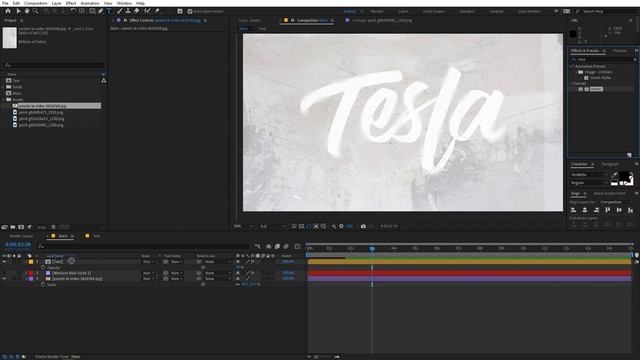Image resolution: width=640 pixels, height=360 pixels.
Task: Hide the jpg background layer eye icon
Action: pyautogui.click(x=4, y=279)
